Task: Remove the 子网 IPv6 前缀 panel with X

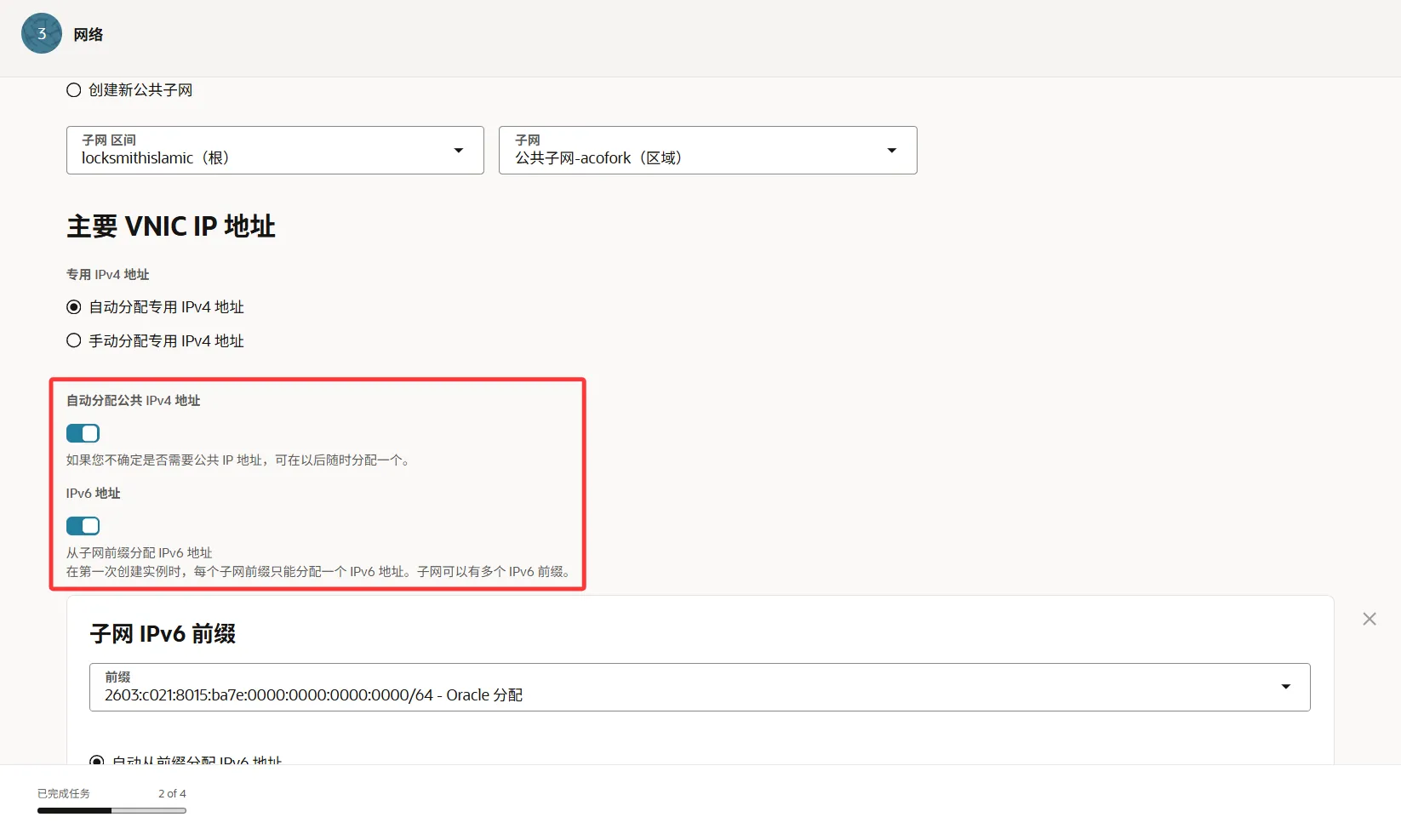Action: pyautogui.click(x=1369, y=619)
